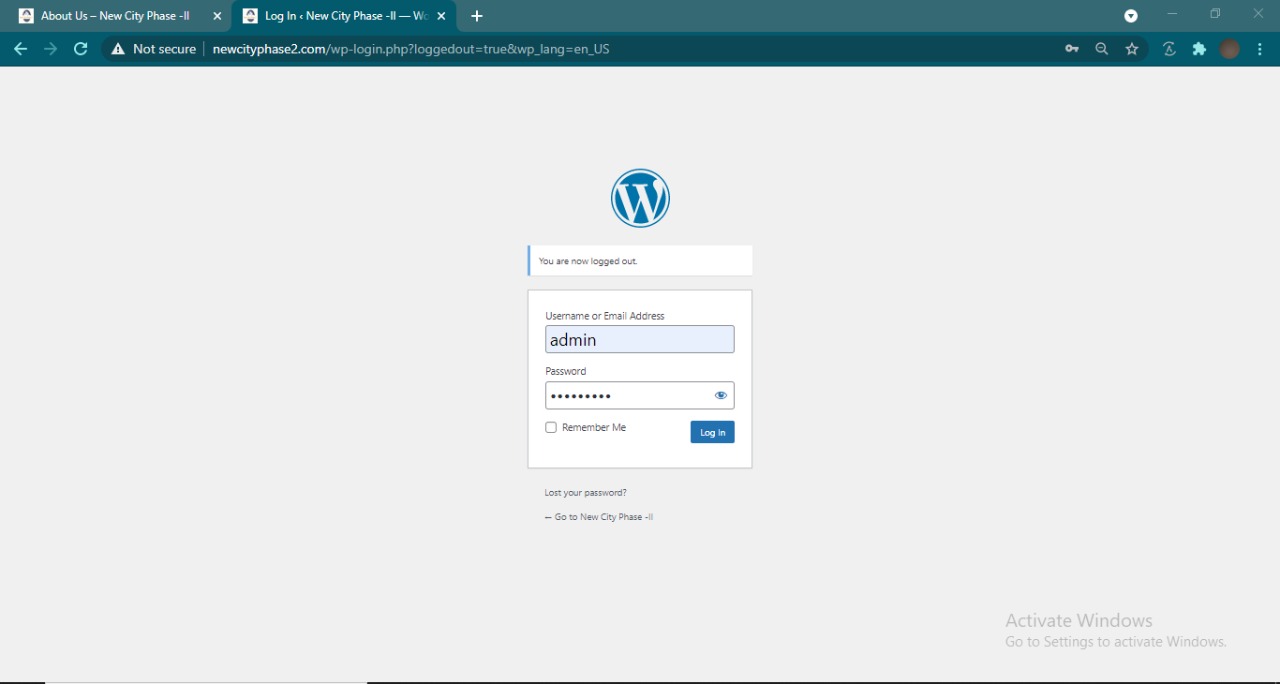
Task: Click the address bar URL newcityphase2.com
Action: coord(411,49)
